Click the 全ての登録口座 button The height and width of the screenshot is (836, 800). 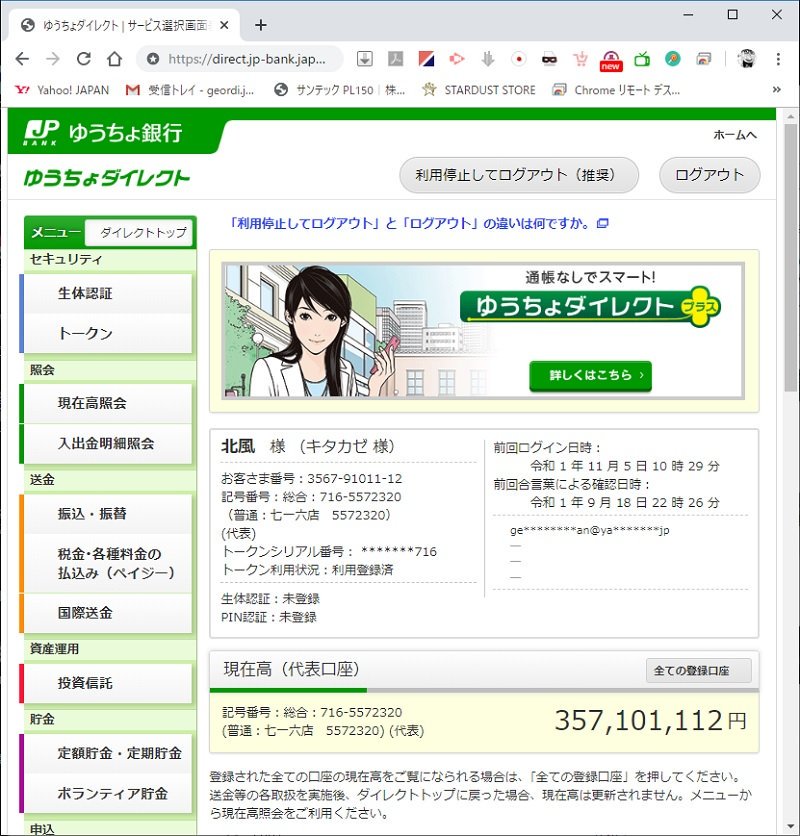[x=699, y=671]
